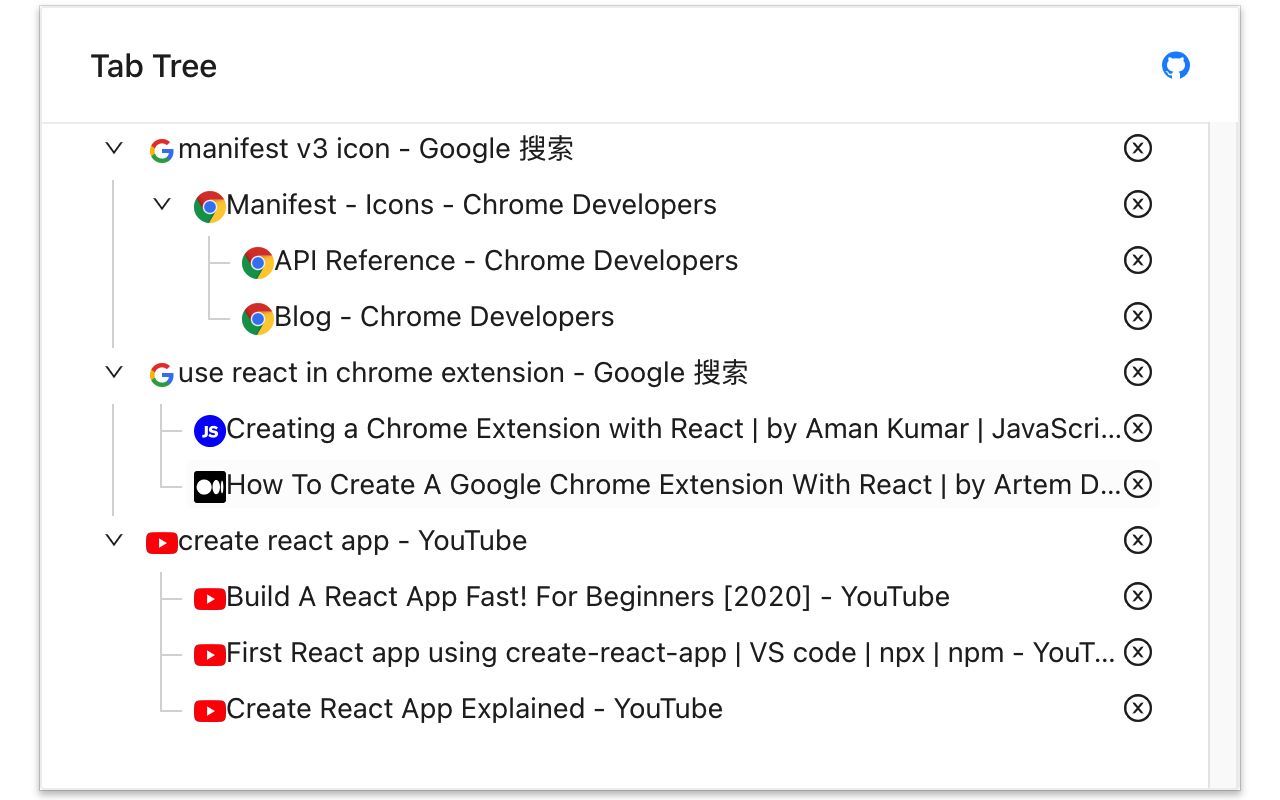Switch to API Reference - Chrome Developers tab

click(506, 261)
